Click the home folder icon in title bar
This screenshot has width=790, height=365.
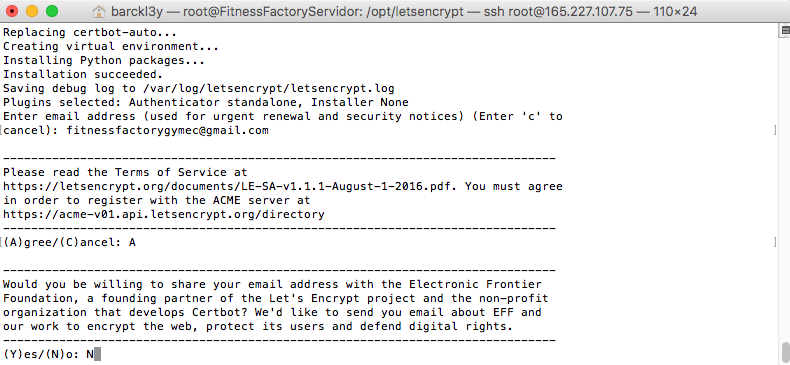99,11
